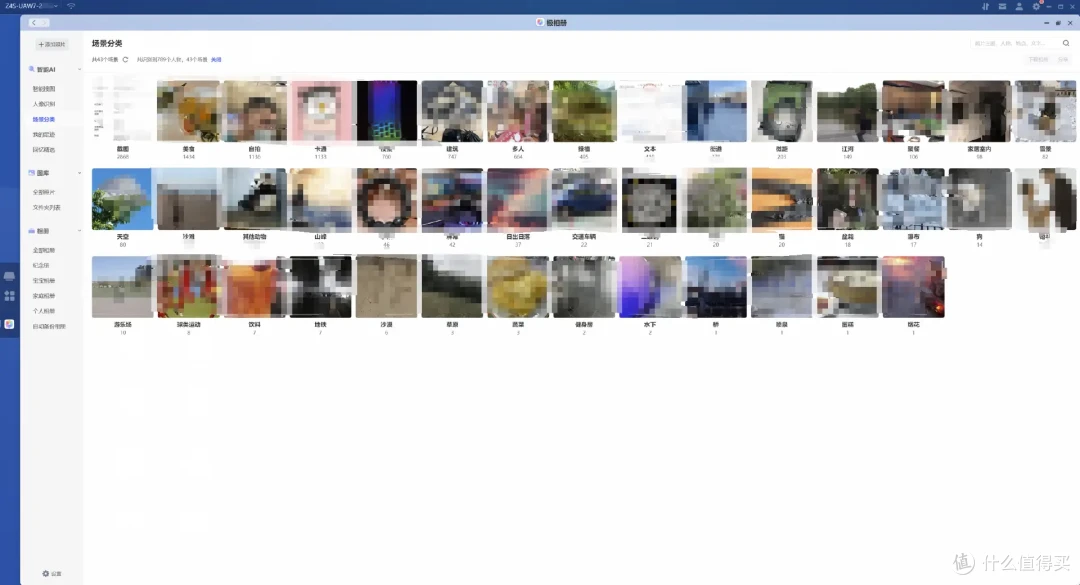Open the 交通车辆 scene thumbnail
Viewport: 1080px width, 585px height.
pyautogui.click(x=584, y=199)
